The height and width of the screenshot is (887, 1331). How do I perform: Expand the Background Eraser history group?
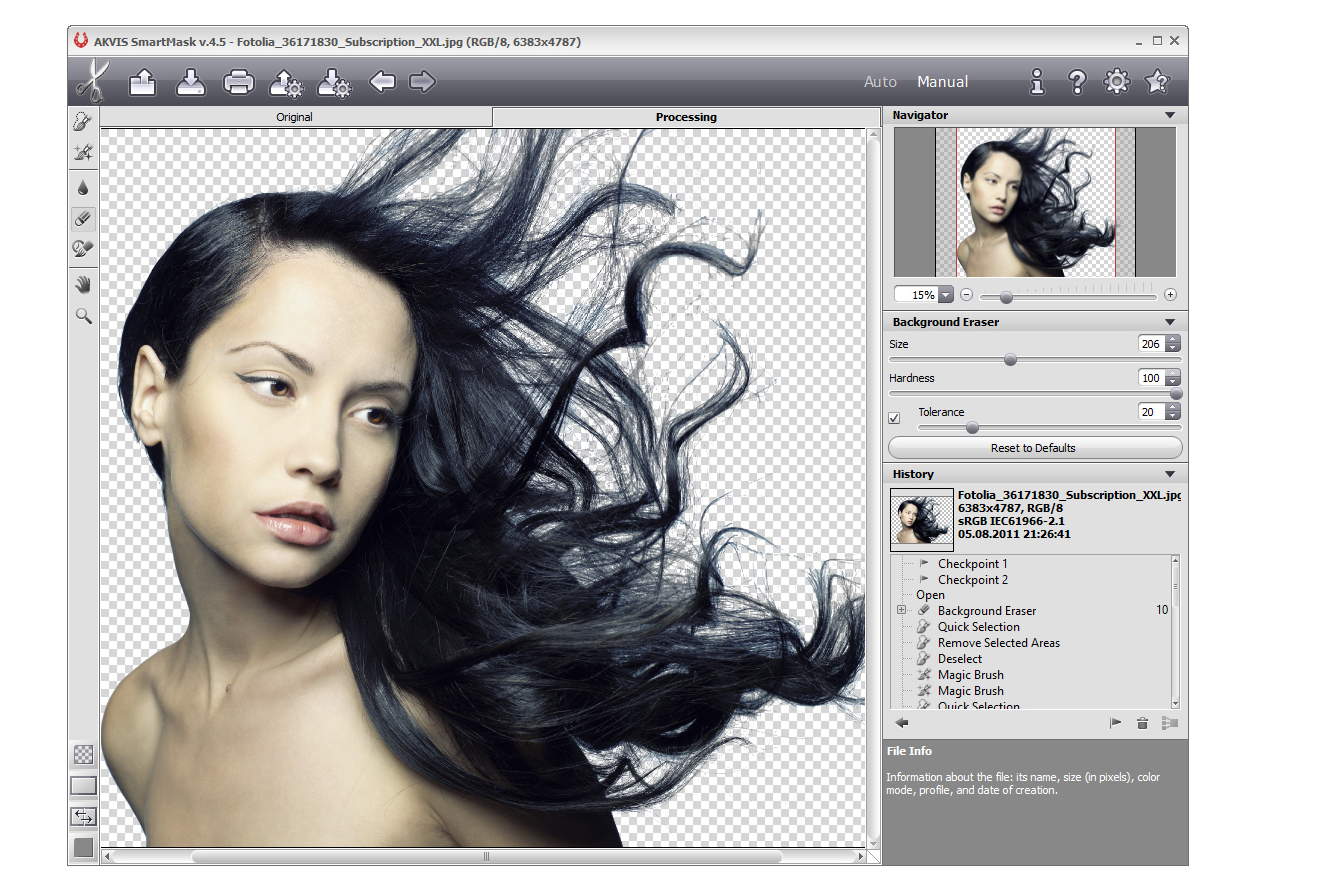(x=901, y=610)
